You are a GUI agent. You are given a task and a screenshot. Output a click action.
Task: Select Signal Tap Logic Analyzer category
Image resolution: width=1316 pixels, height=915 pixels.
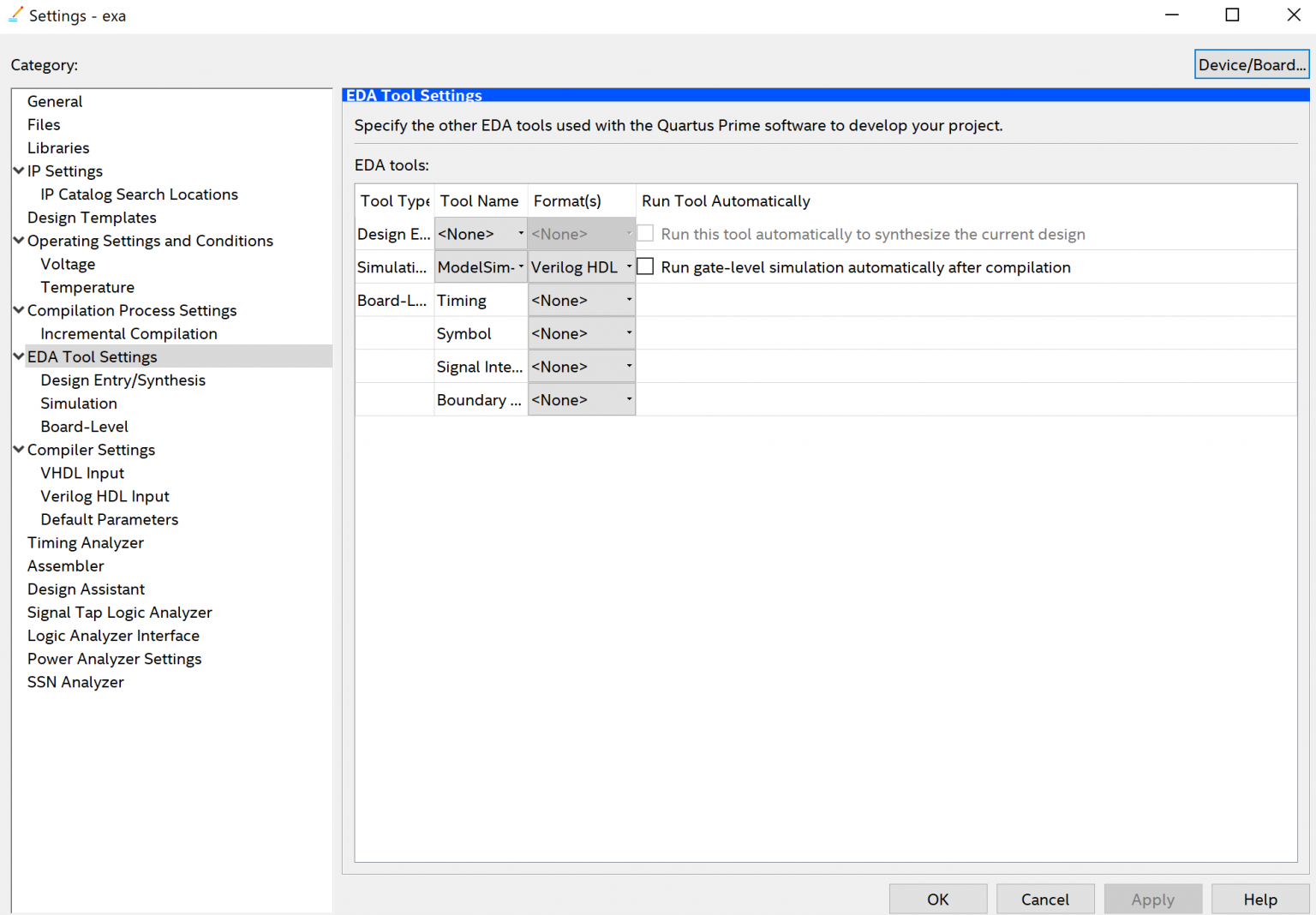pyautogui.click(x=120, y=613)
